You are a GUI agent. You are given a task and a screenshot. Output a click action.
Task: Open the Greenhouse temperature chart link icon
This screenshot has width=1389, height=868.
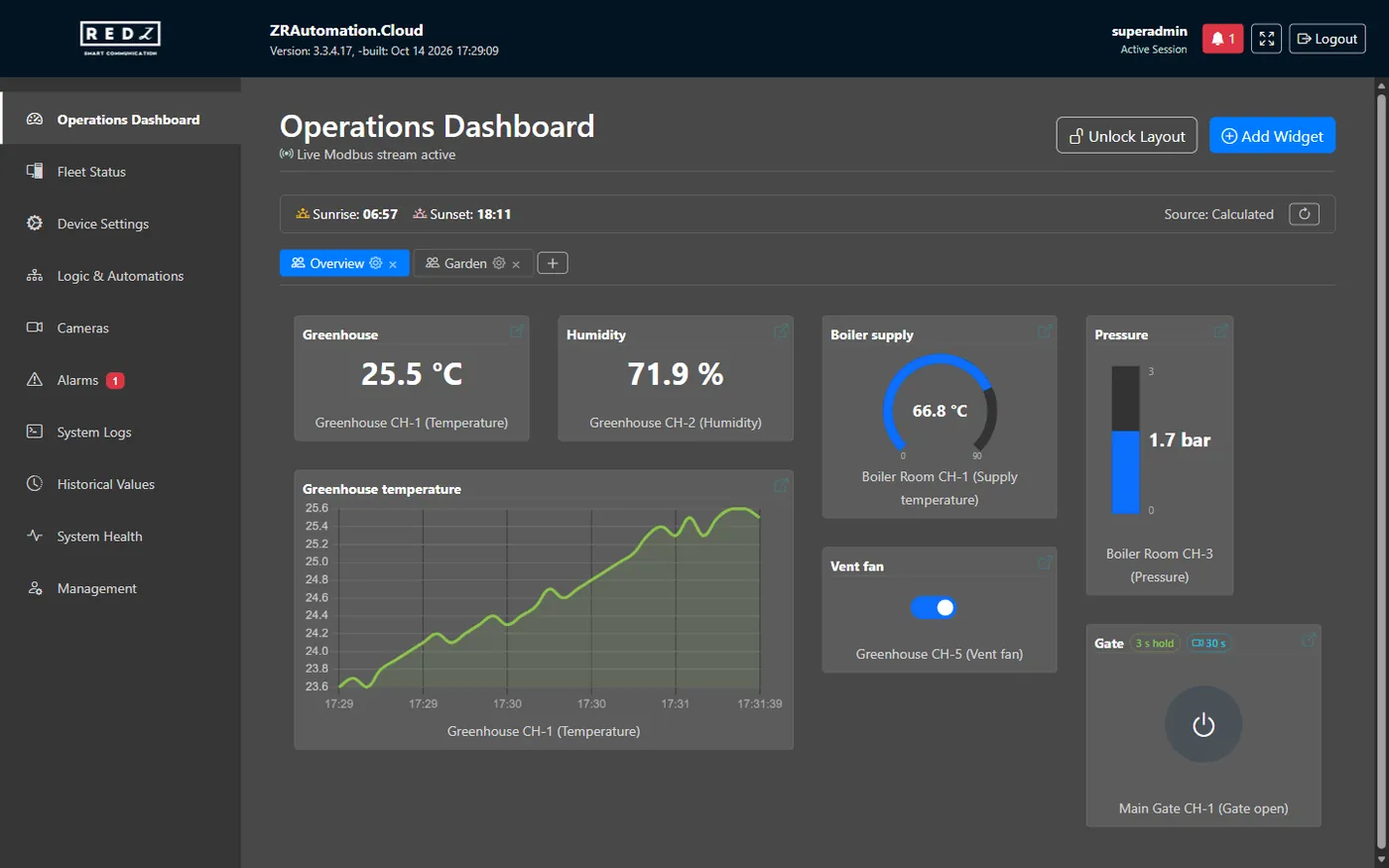781,485
